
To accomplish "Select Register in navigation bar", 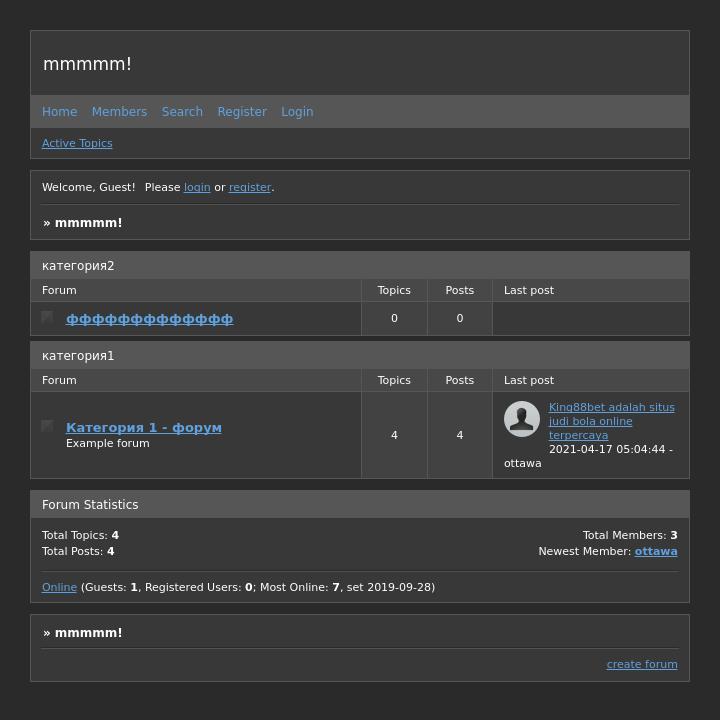I will (242, 112).
